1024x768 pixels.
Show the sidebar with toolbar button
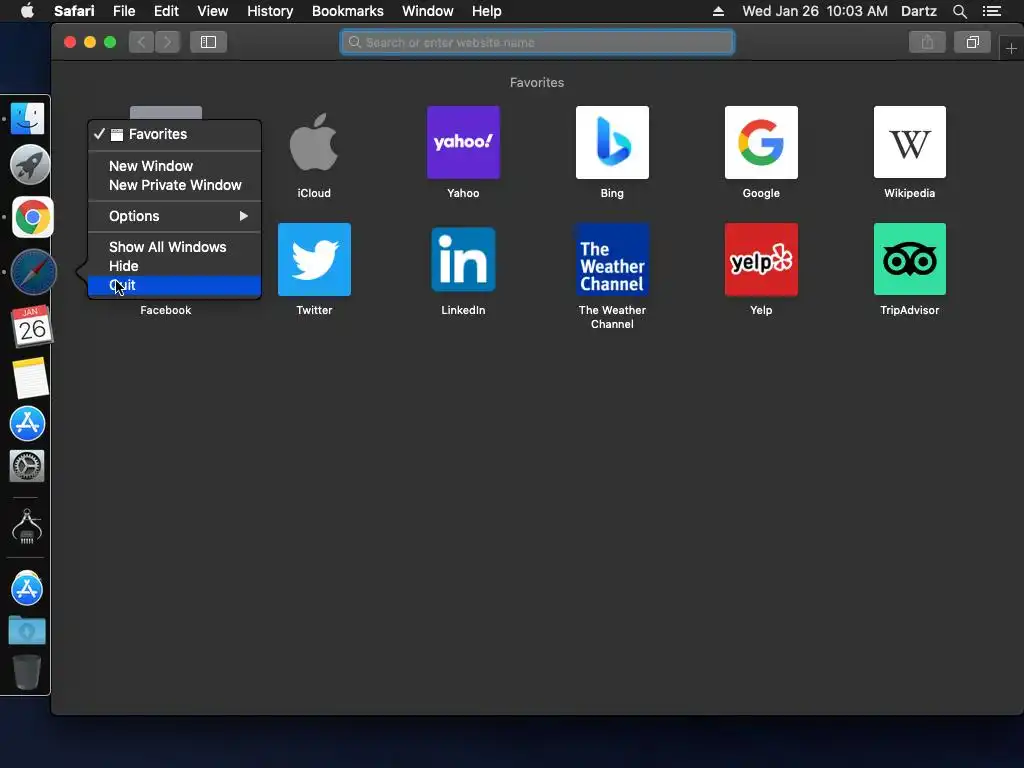(208, 42)
